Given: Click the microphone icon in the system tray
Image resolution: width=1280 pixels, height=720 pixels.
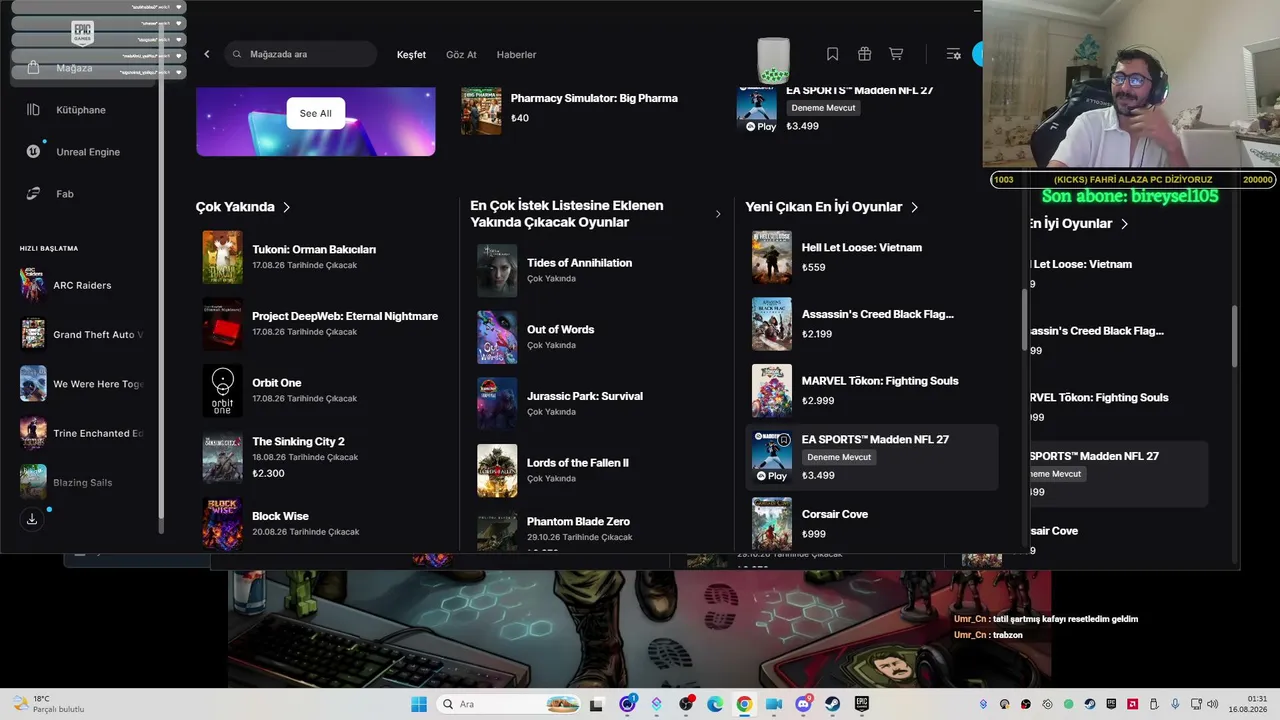Looking at the screenshot, I should pyautogui.click(x=1175, y=704).
